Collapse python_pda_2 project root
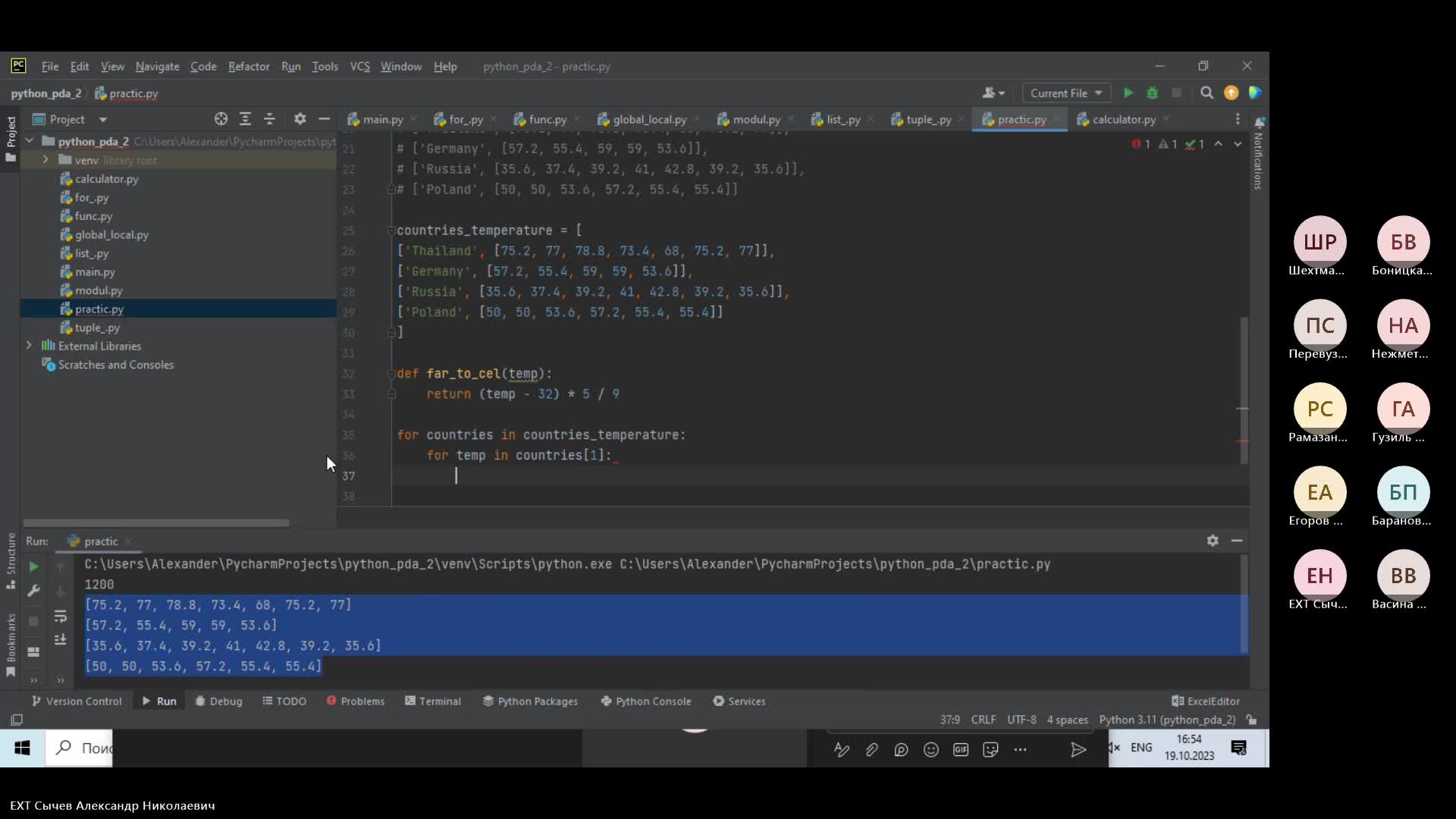The image size is (1456, 819). pos(30,141)
